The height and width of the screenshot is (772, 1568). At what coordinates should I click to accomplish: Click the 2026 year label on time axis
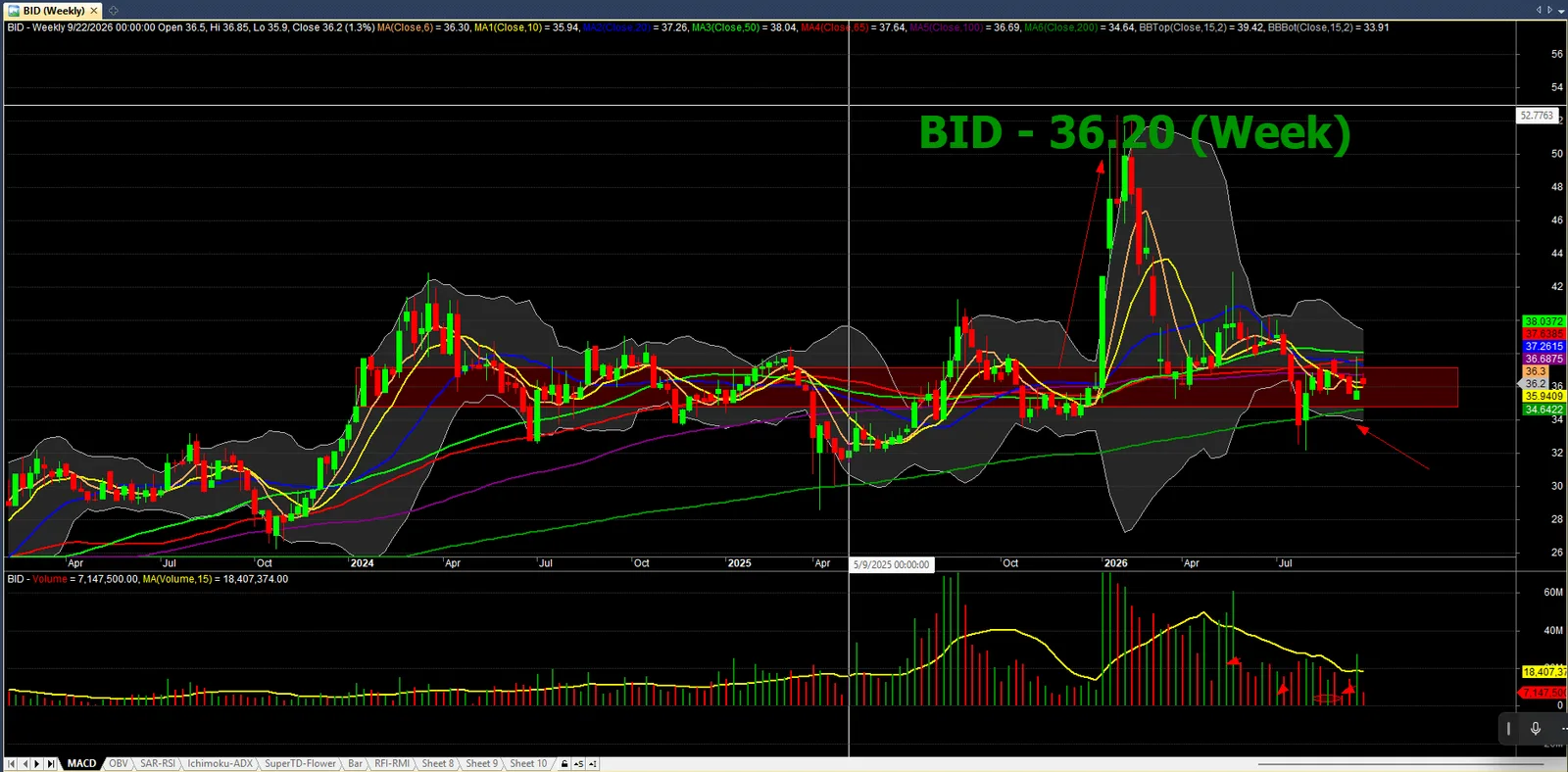[x=1115, y=563]
